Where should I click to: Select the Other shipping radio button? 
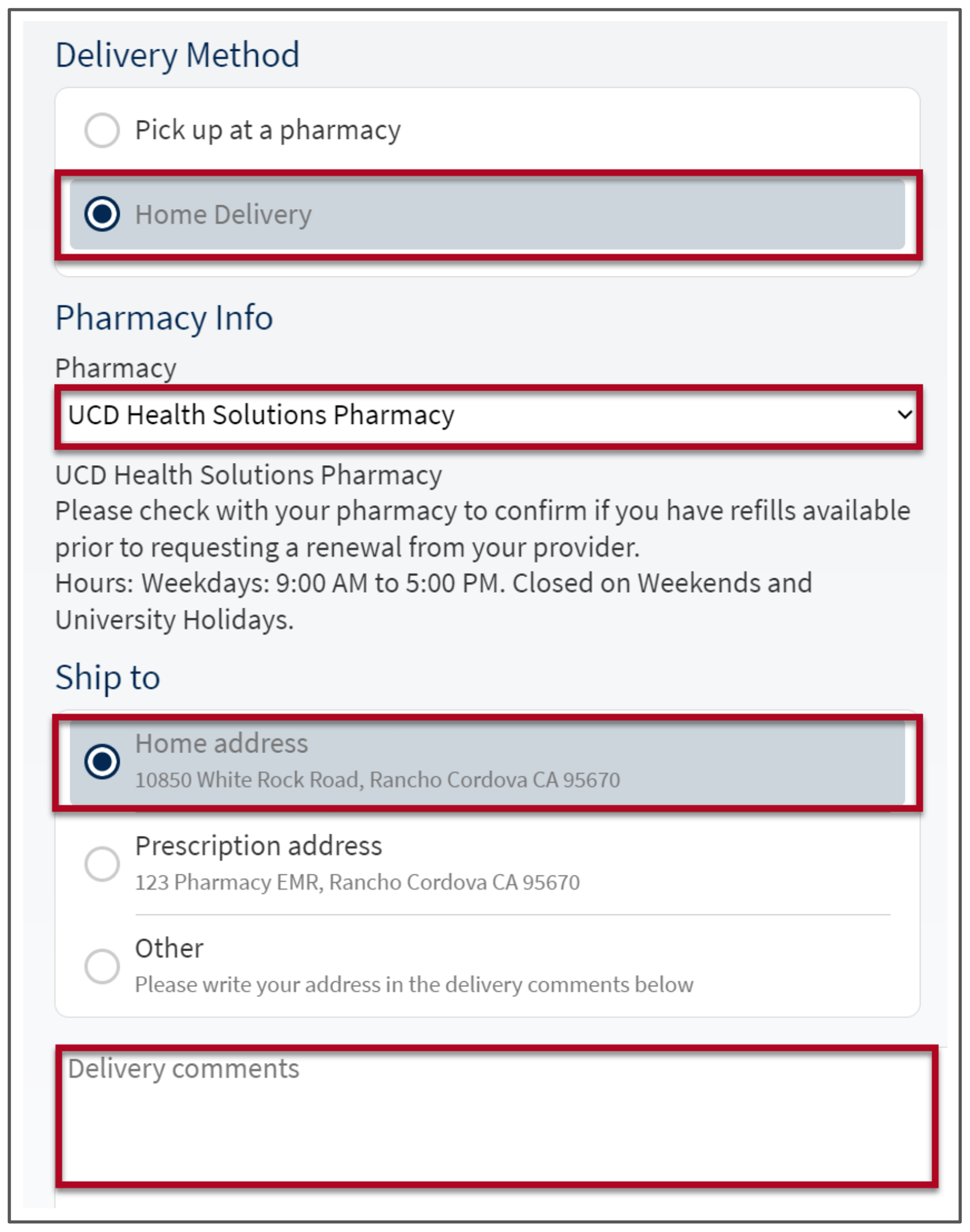[x=102, y=966]
